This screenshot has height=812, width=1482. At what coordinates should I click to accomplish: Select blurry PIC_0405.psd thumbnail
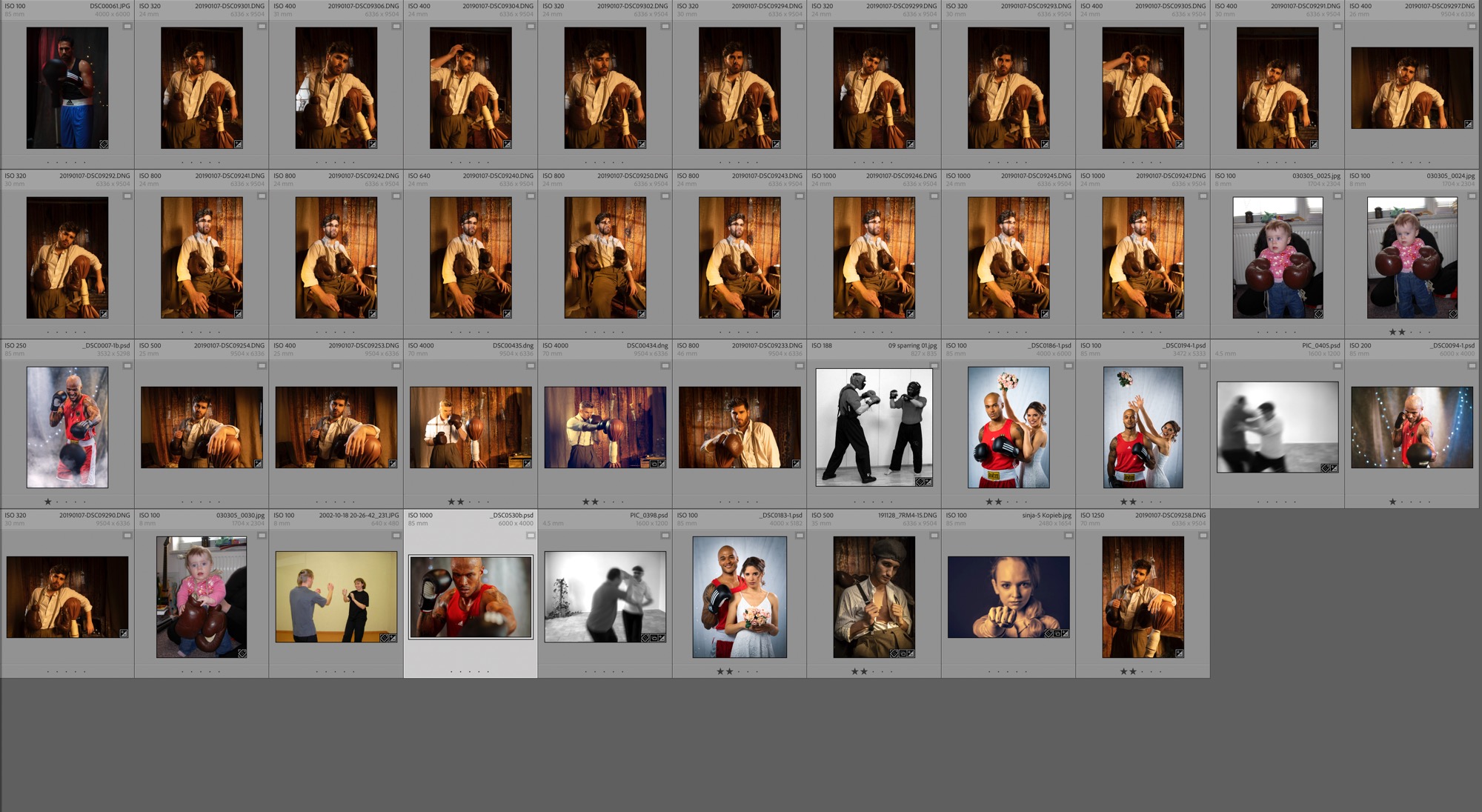tap(1277, 427)
